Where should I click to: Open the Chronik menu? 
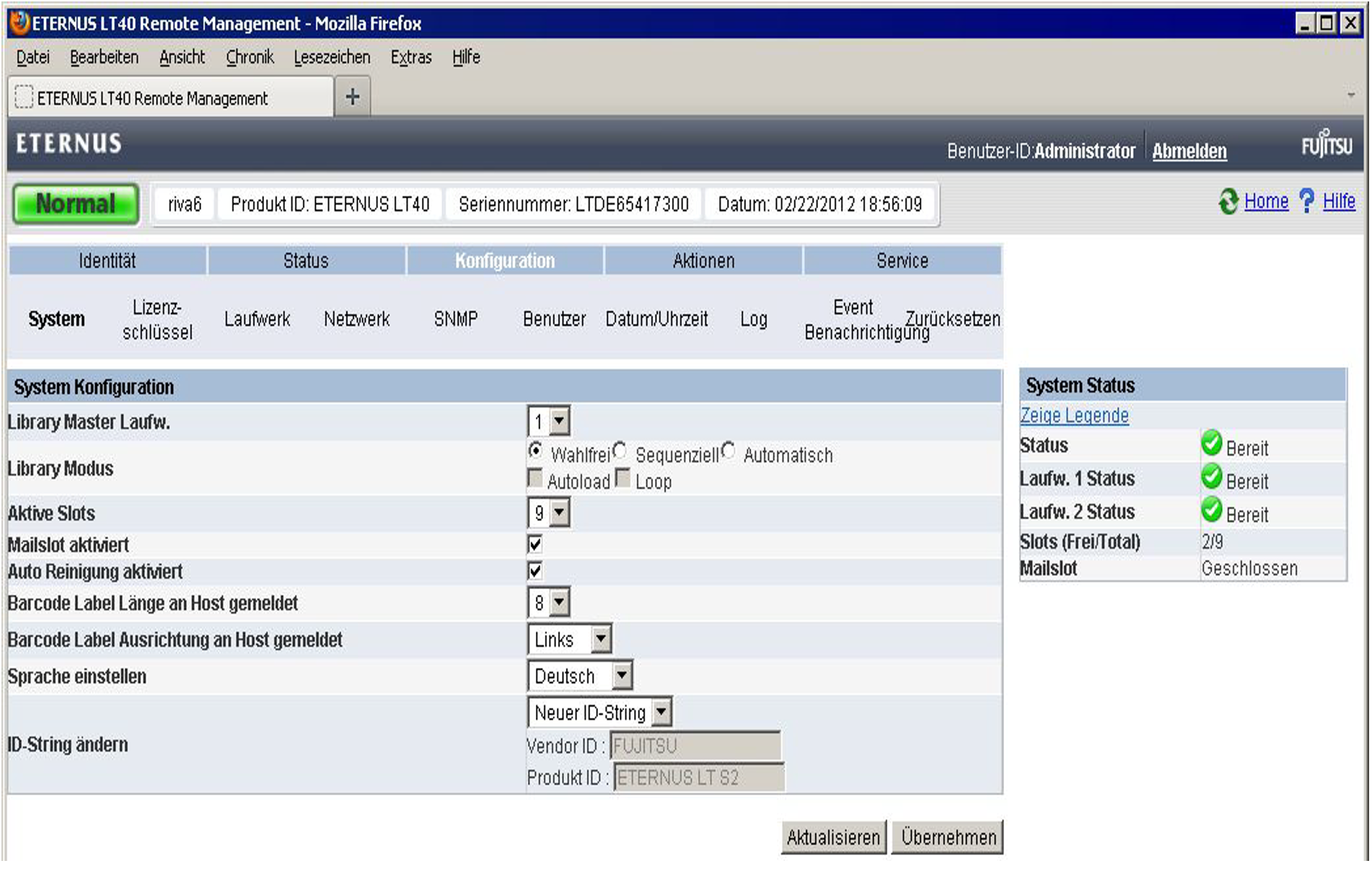(250, 57)
